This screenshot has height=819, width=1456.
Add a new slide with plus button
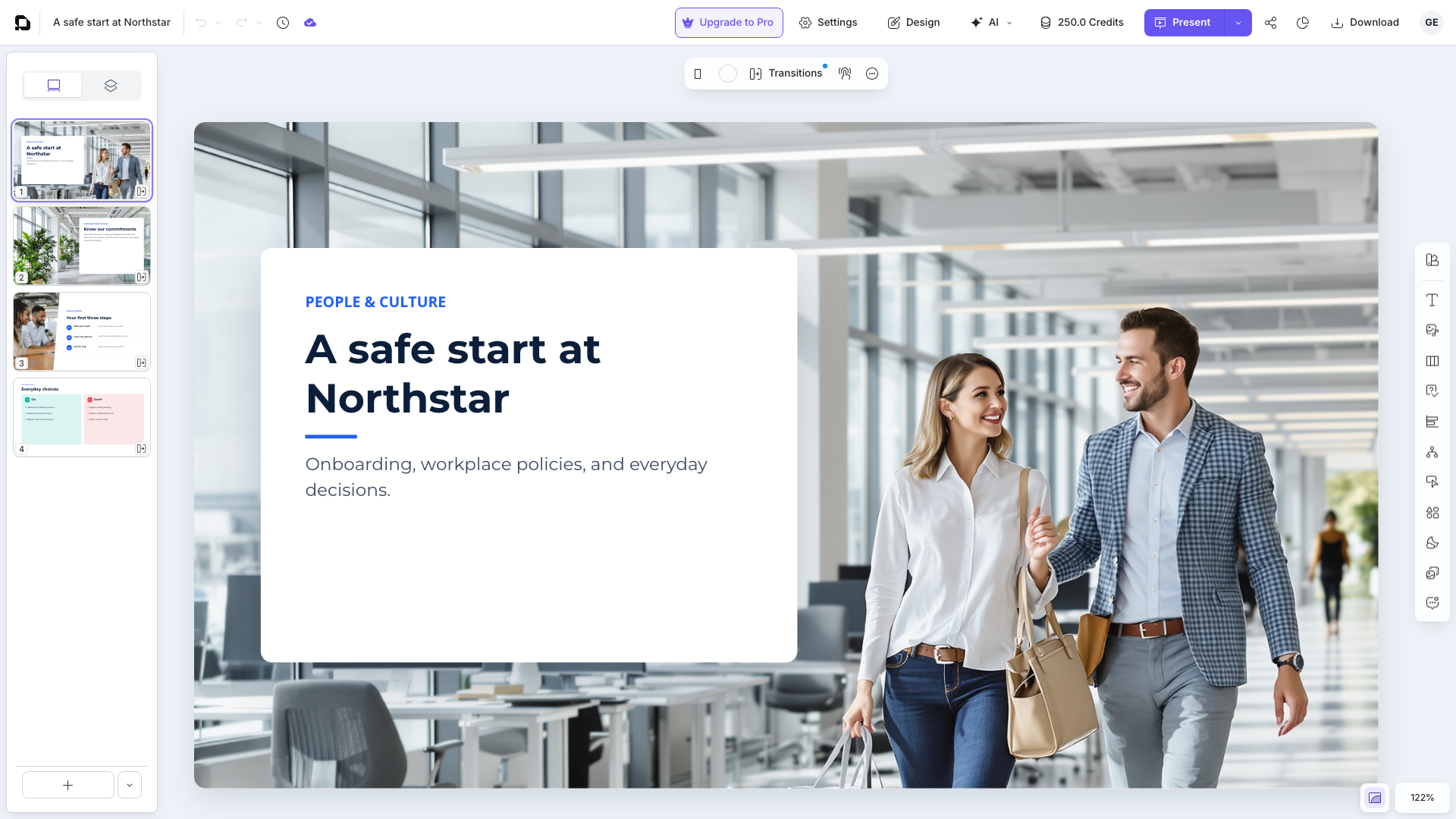[x=68, y=785]
